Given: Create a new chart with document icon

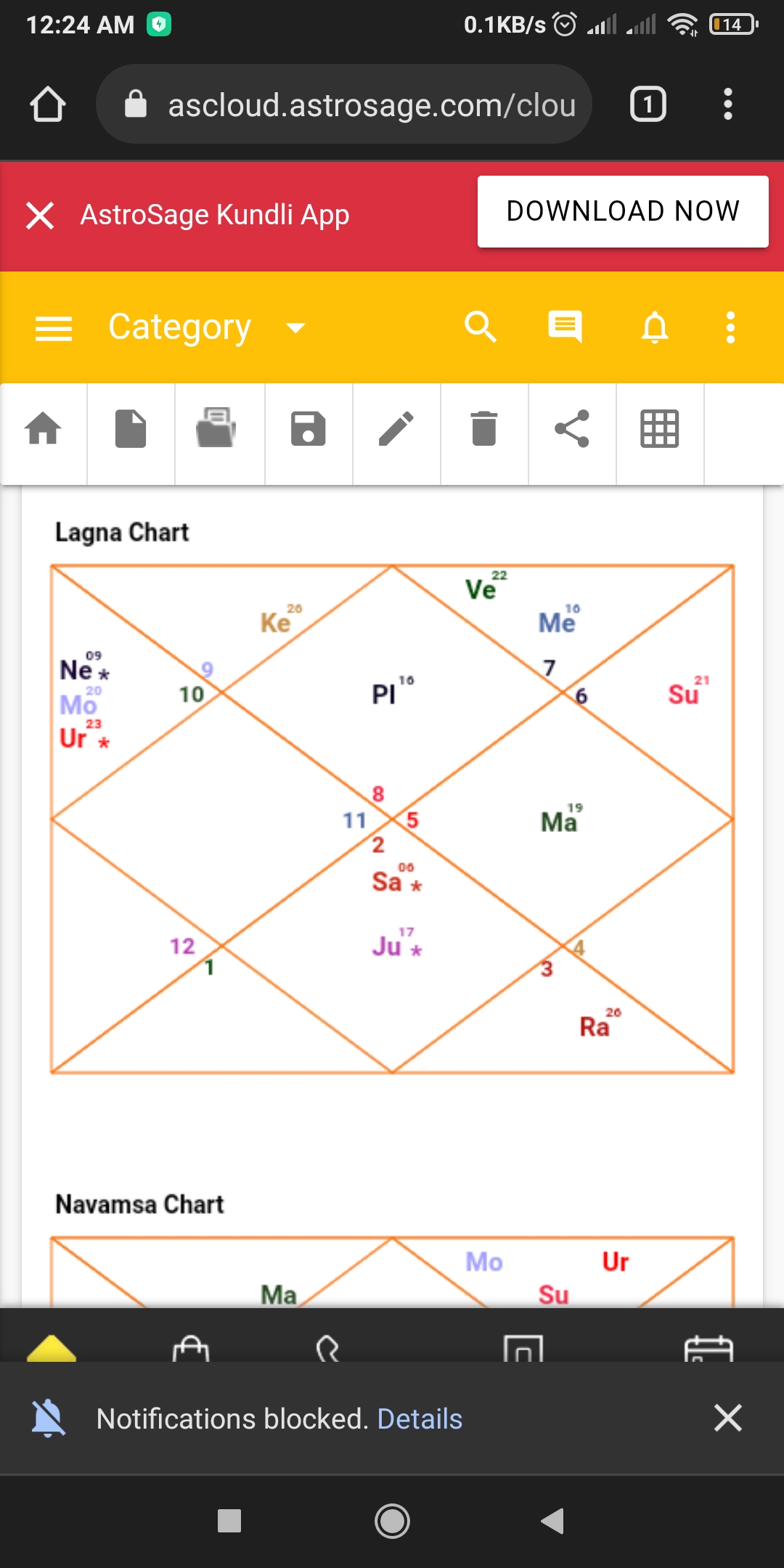Looking at the screenshot, I should (x=131, y=428).
